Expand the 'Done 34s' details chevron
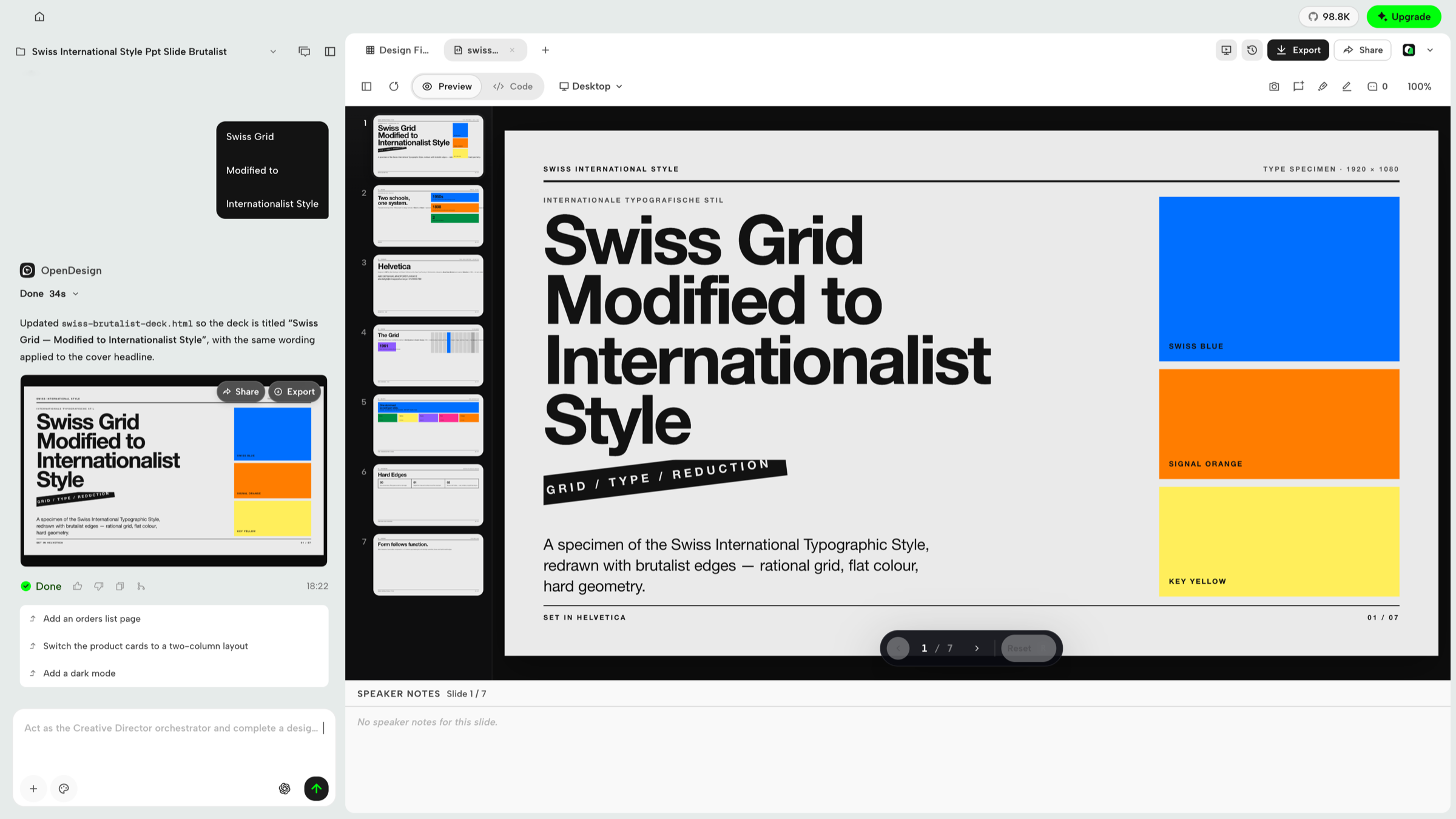 pos(76,294)
